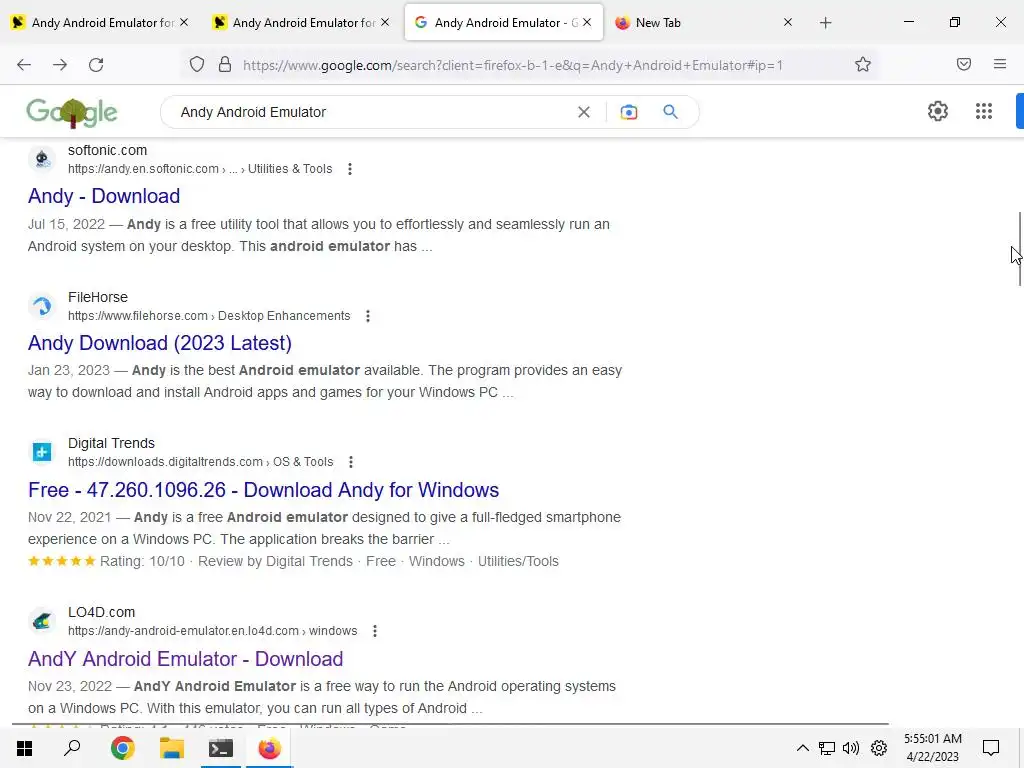Launch Chrome from the taskbar

click(x=122, y=748)
